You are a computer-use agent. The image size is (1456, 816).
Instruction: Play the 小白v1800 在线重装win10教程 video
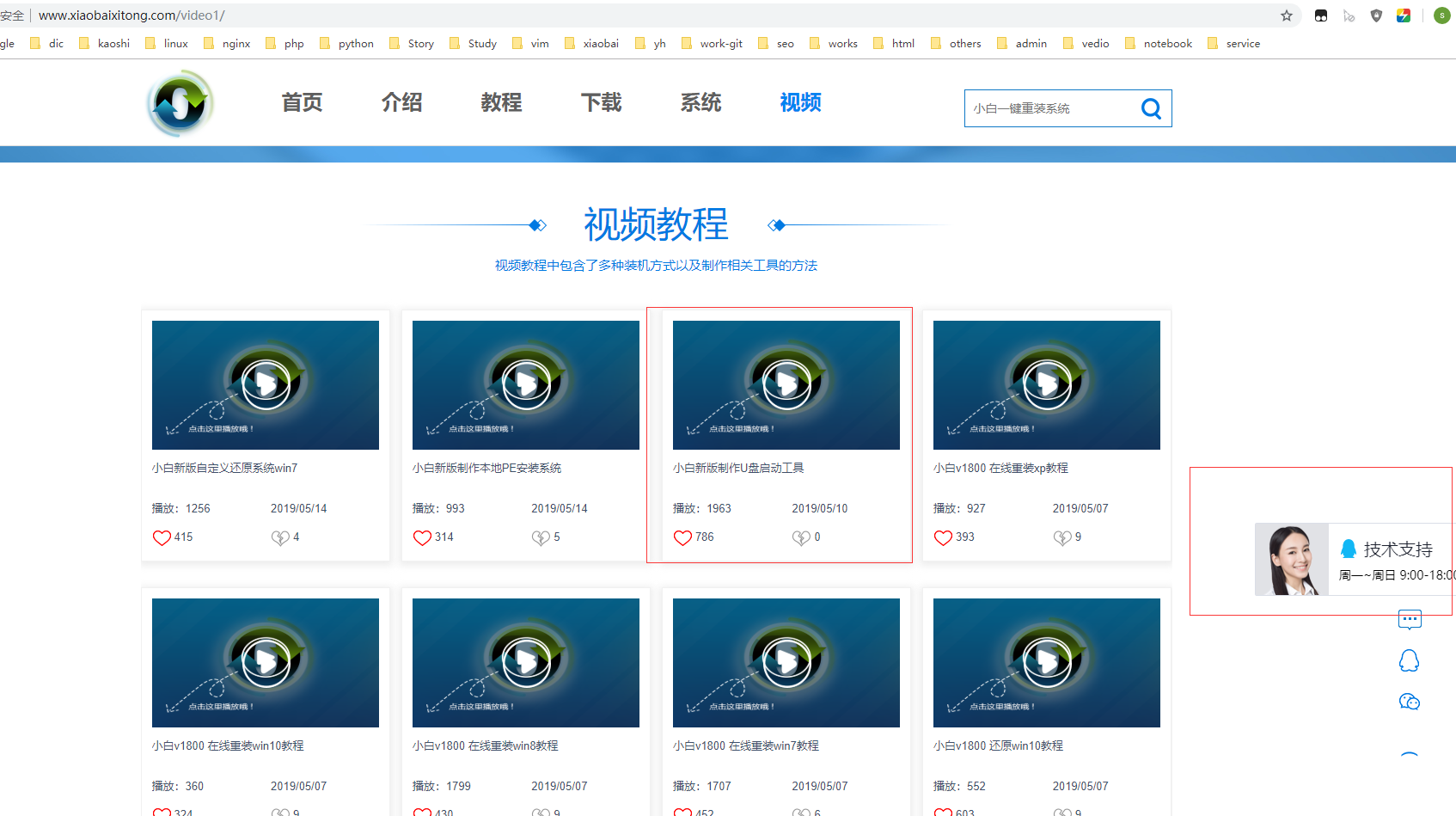(265, 662)
